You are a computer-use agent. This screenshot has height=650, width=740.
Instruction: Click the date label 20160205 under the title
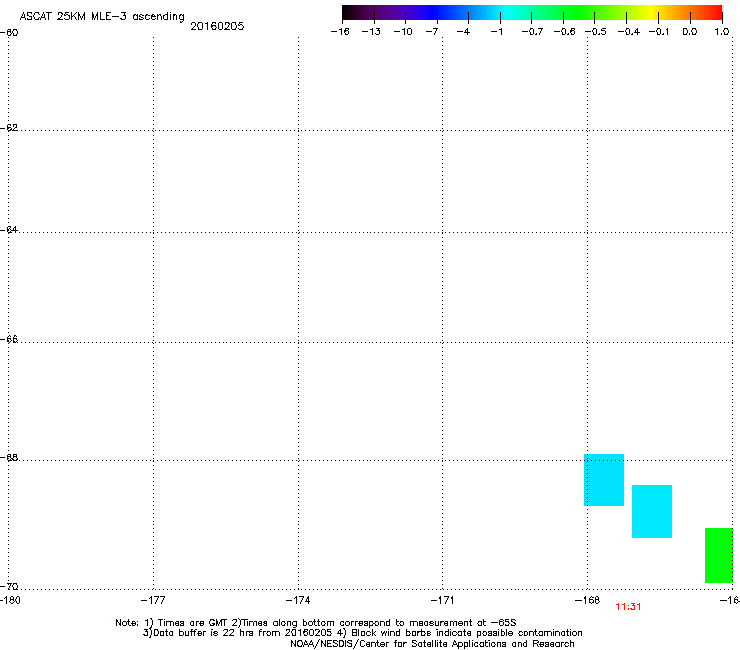coord(217,26)
